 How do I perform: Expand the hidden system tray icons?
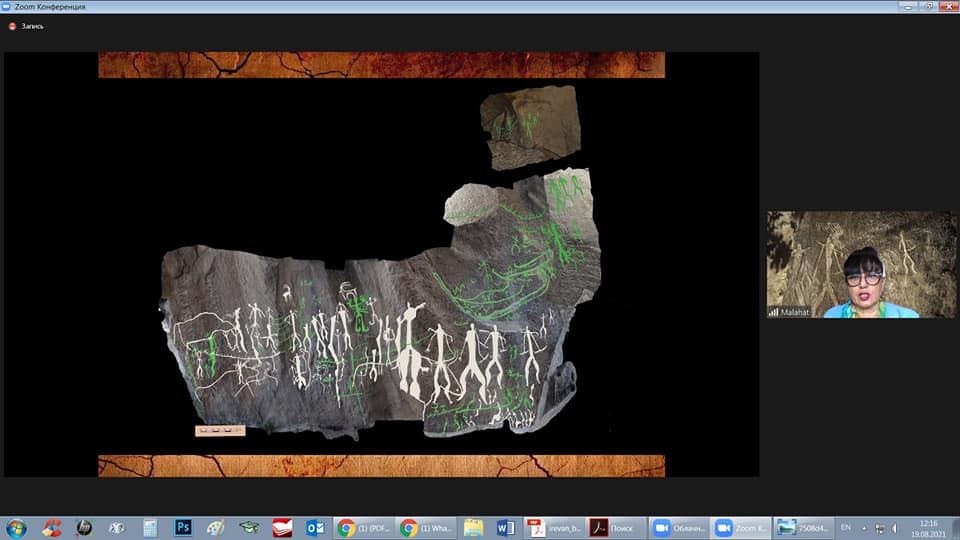point(867,528)
